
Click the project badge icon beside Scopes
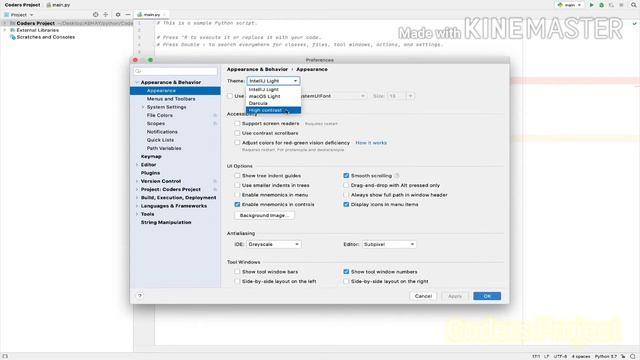(215, 124)
